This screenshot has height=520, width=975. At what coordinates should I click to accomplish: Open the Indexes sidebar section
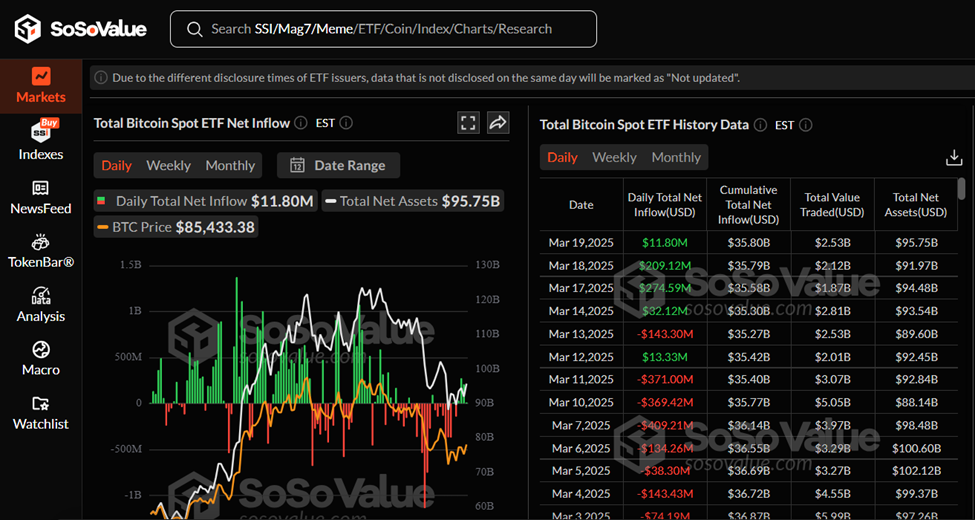[41, 141]
